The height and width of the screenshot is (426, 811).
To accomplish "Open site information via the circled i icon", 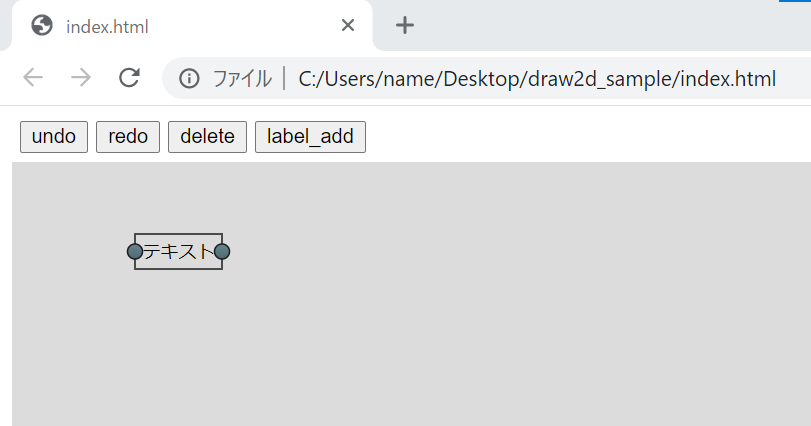I will [189, 79].
